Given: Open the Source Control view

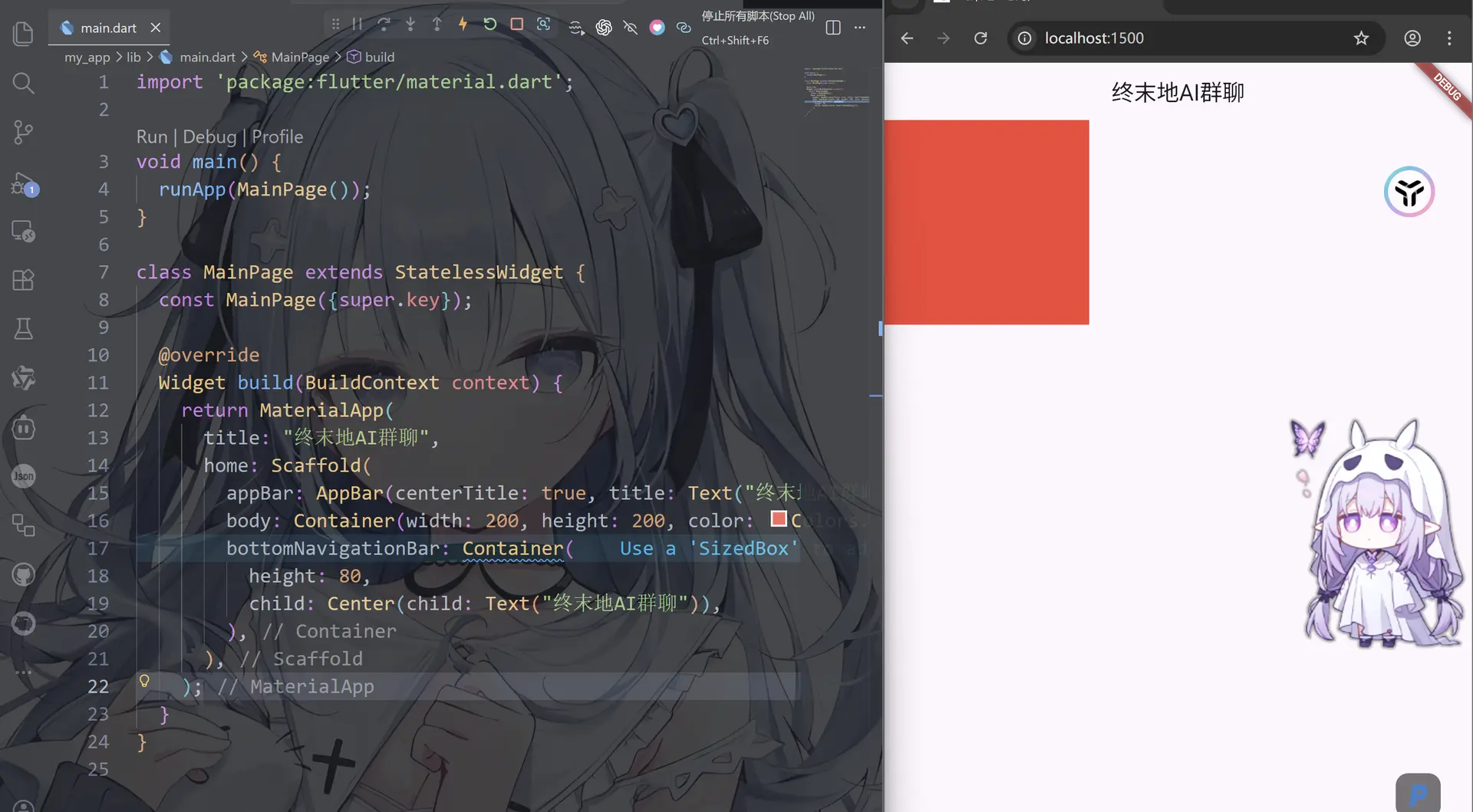Looking at the screenshot, I should pos(23,132).
